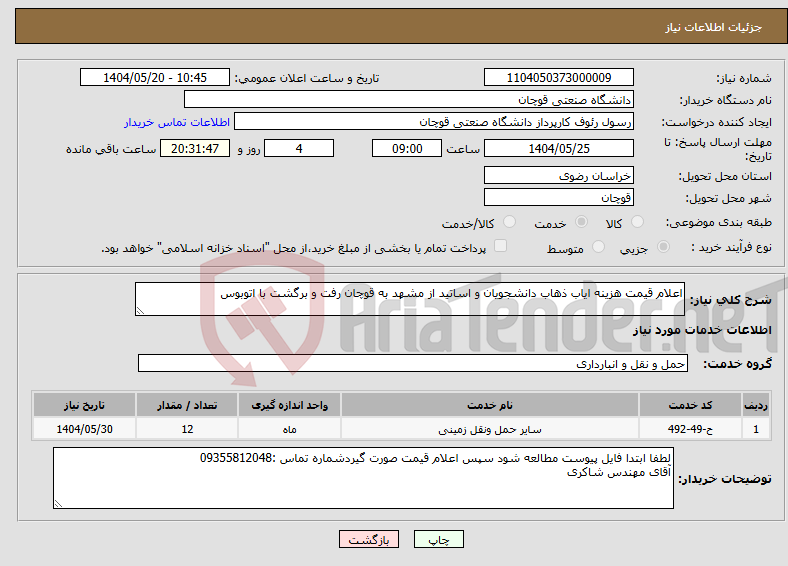Click the تعداد / مقدار column header
The width and height of the screenshot is (788, 566).
[187, 405]
